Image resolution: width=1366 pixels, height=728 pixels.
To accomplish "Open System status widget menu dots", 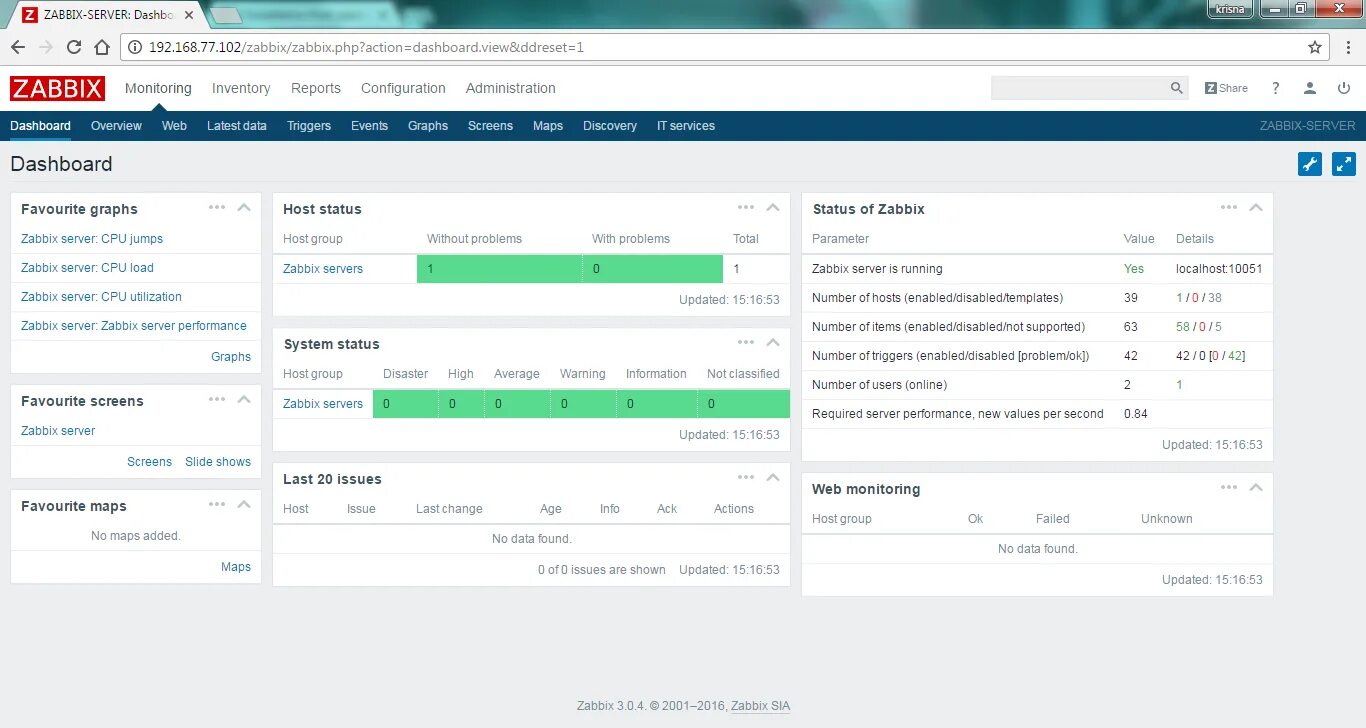I will click(x=746, y=342).
